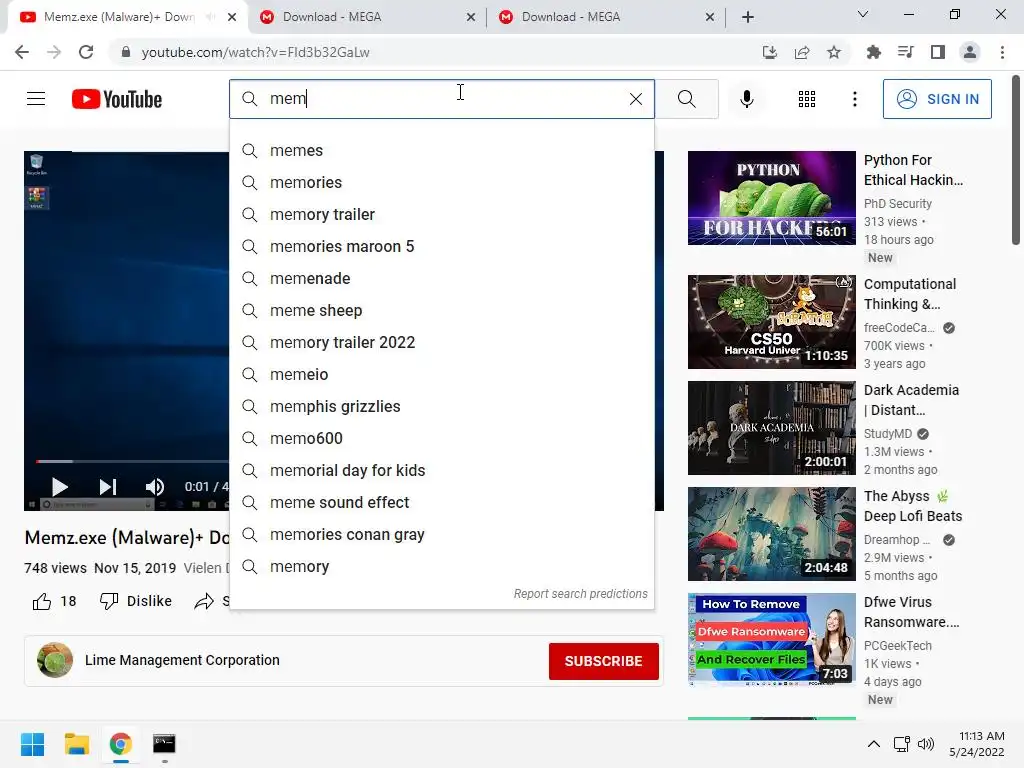Share this page icon in address bar

pyautogui.click(x=802, y=52)
